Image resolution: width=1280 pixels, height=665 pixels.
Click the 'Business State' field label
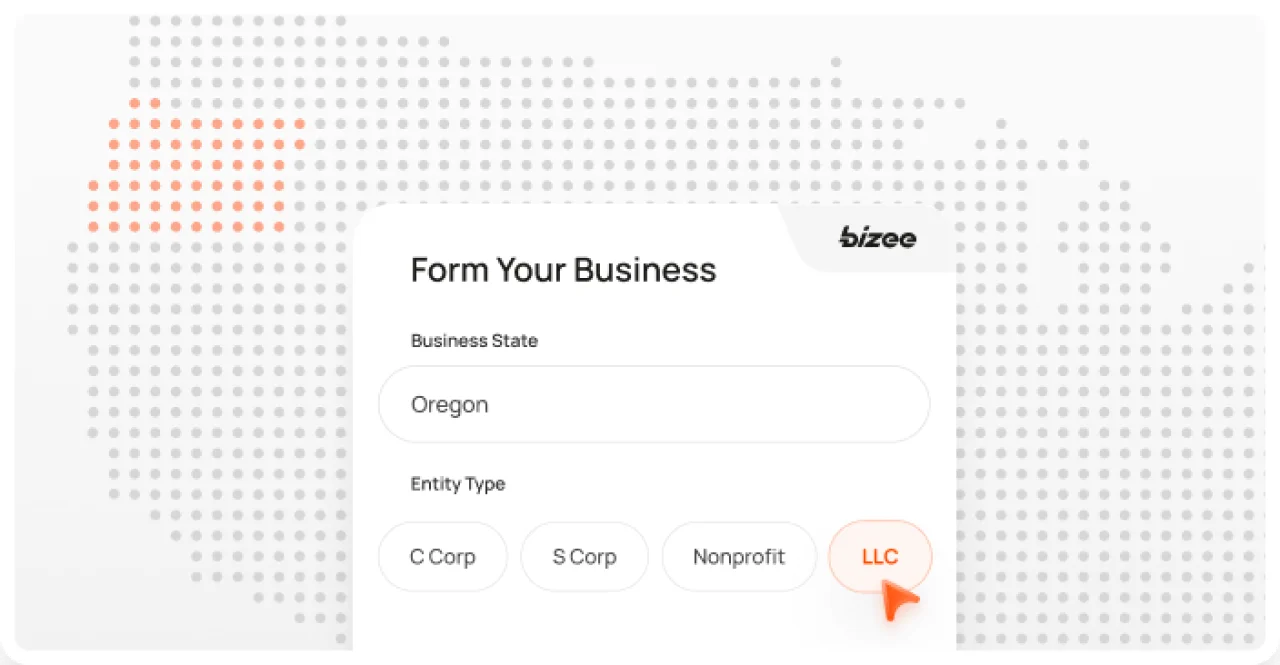click(x=474, y=341)
